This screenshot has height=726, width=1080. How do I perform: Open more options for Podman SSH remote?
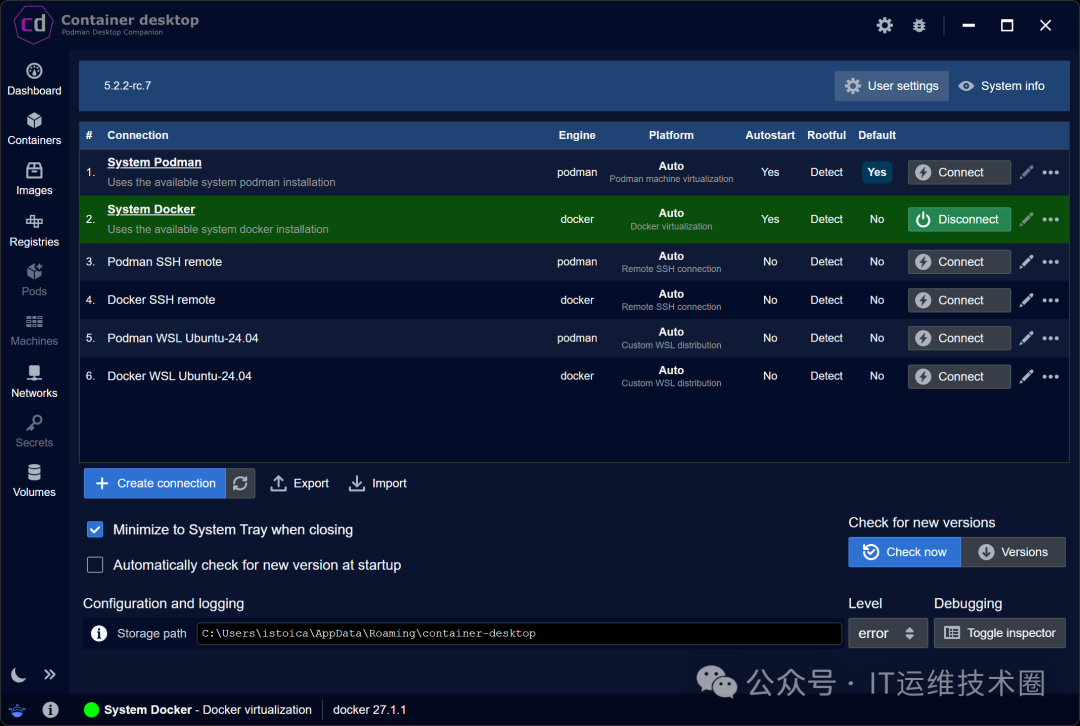point(1050,262)
